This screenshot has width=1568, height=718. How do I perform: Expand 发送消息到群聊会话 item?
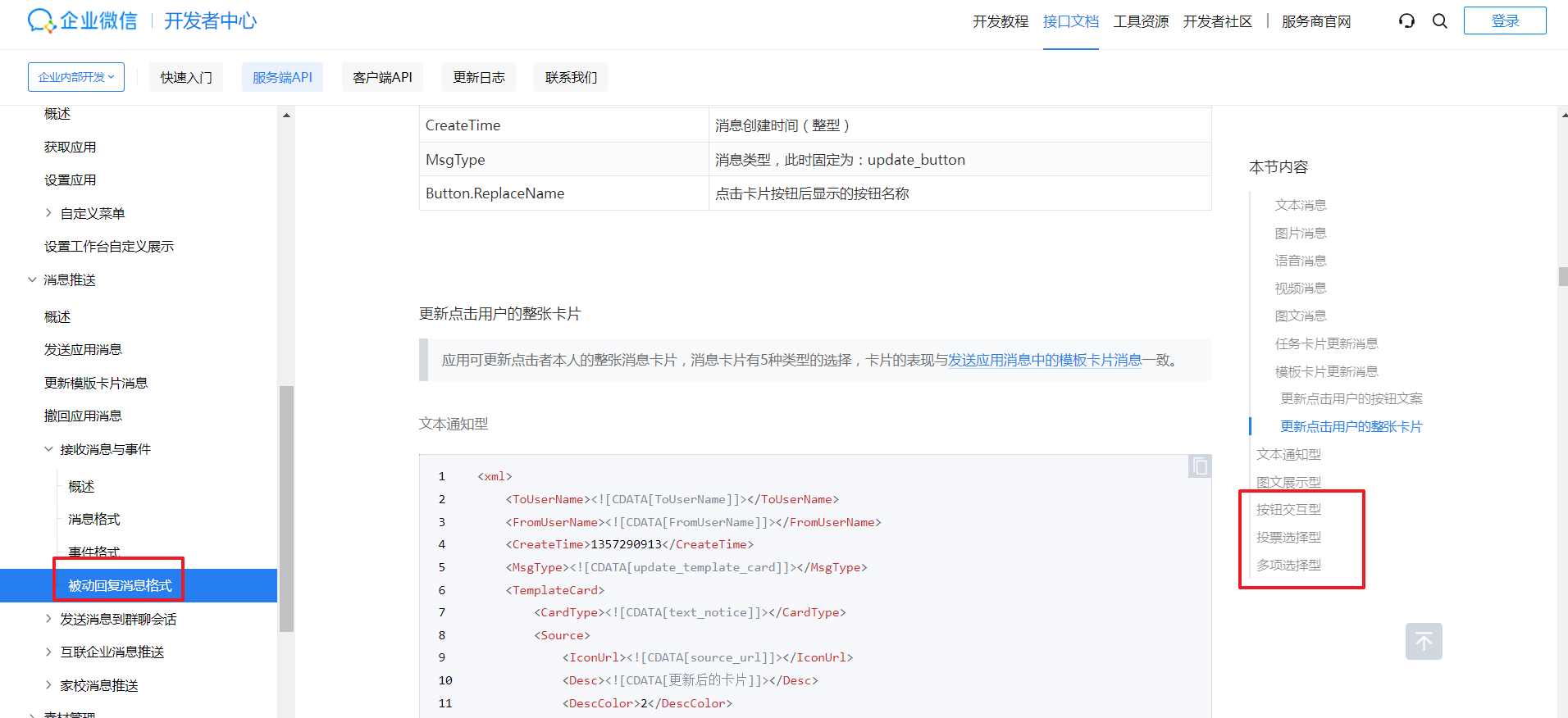[x=48, y=619]
